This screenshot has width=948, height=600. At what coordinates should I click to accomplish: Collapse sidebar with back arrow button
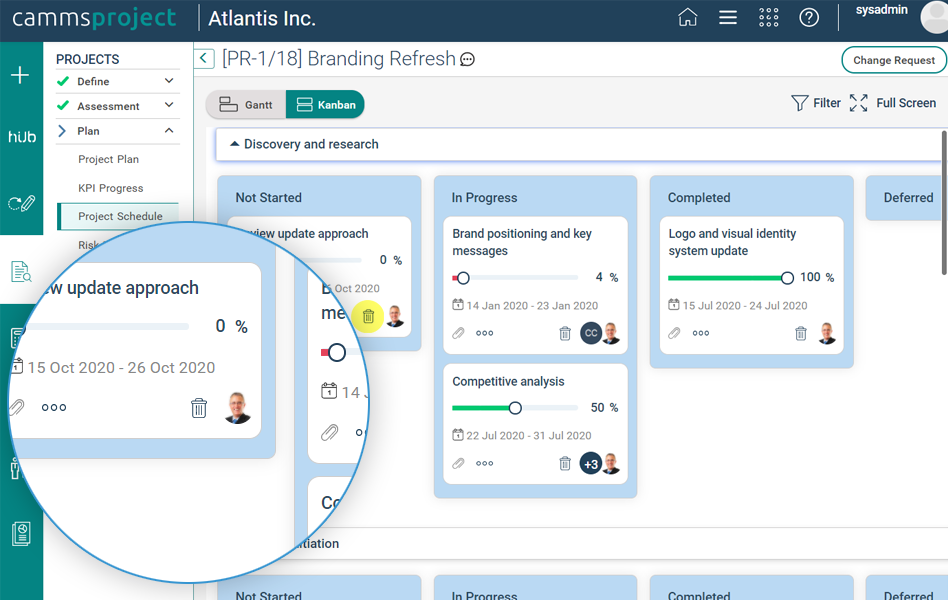[x=204, y=59]
